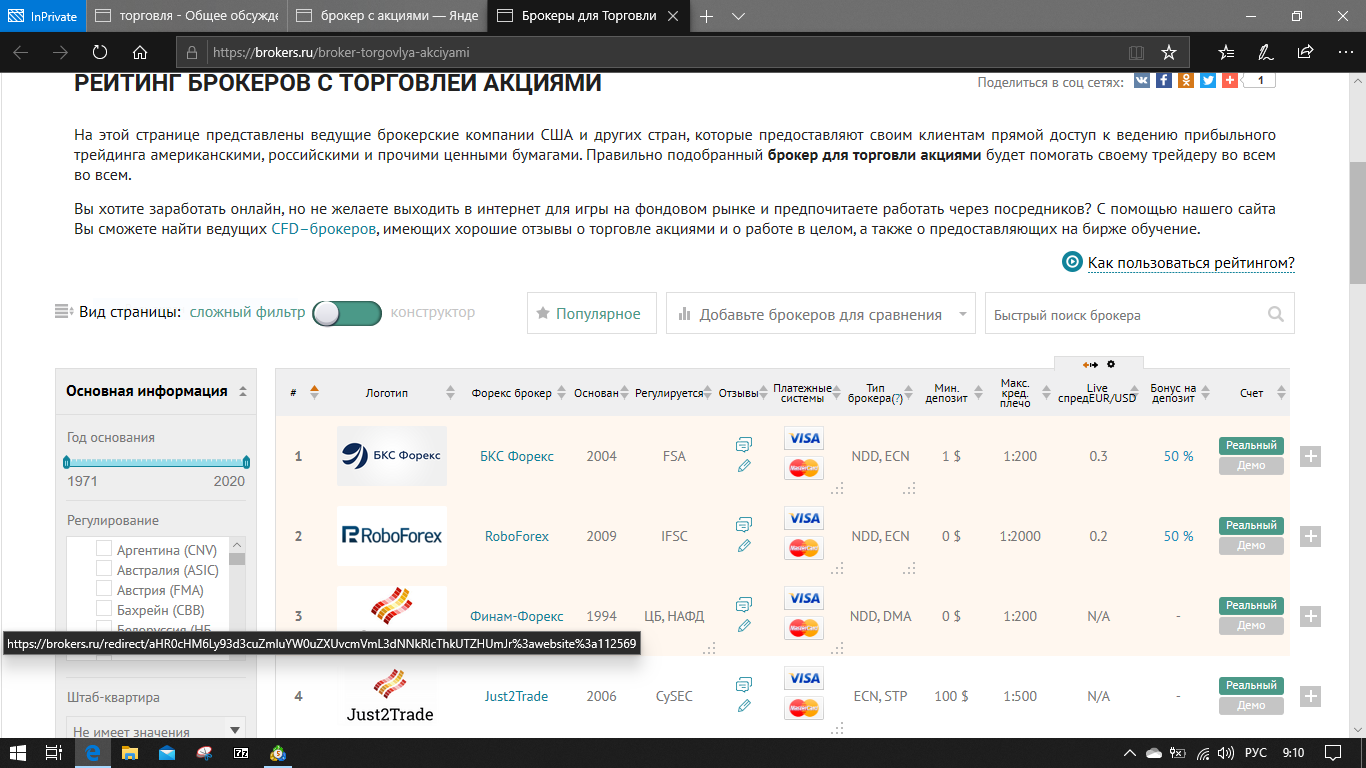Click the search magnifier icon in broker search
This screenshot has width=1366, height=768.
[x=1276, y=314]
